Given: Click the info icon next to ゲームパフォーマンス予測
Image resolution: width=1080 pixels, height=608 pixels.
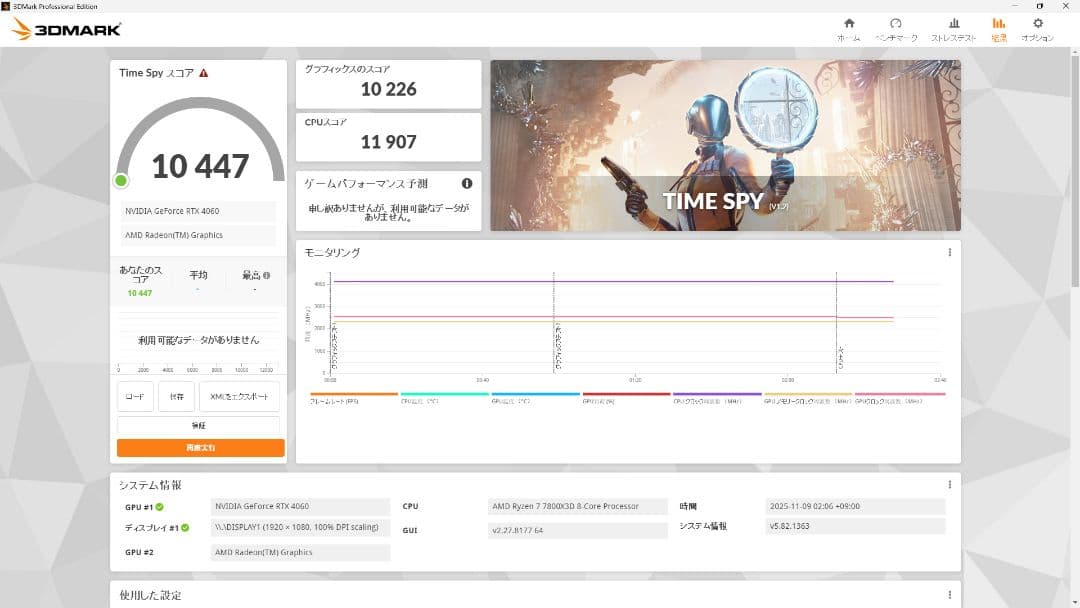Looking at the screenshot, I should coord(466,183).
